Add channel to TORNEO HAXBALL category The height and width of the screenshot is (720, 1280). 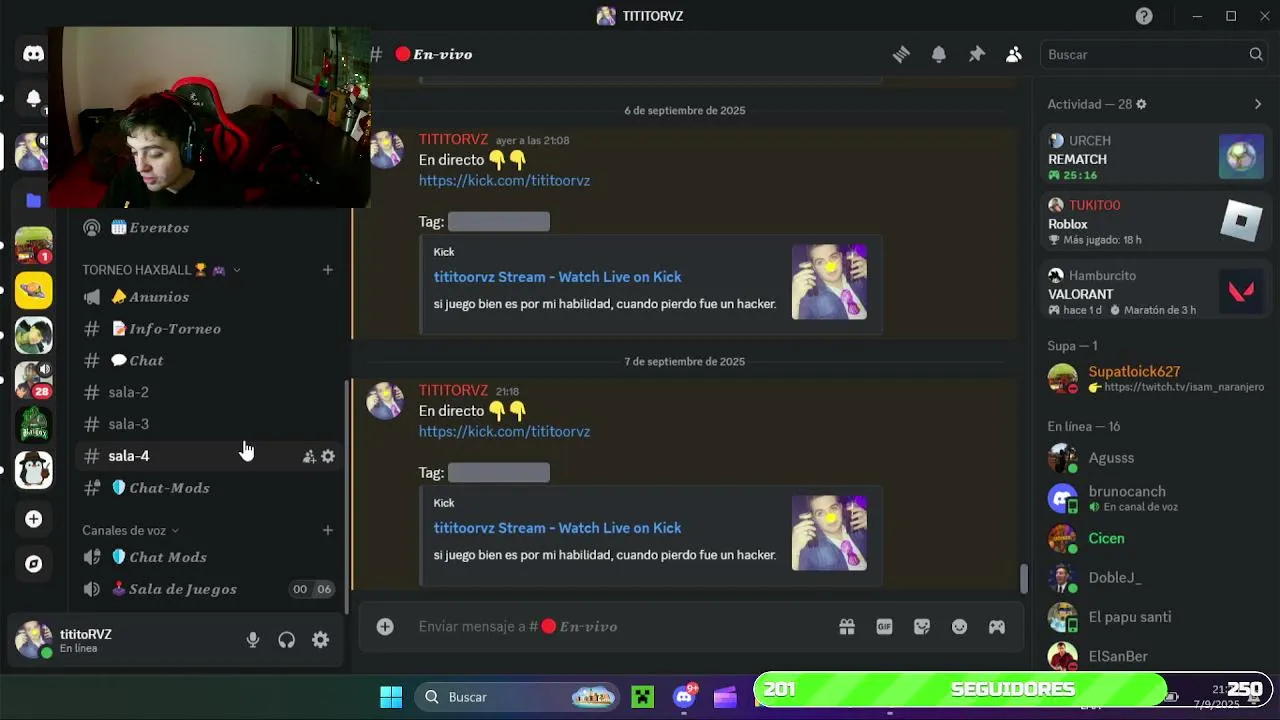pyautogui.click(x=327, y=270)
